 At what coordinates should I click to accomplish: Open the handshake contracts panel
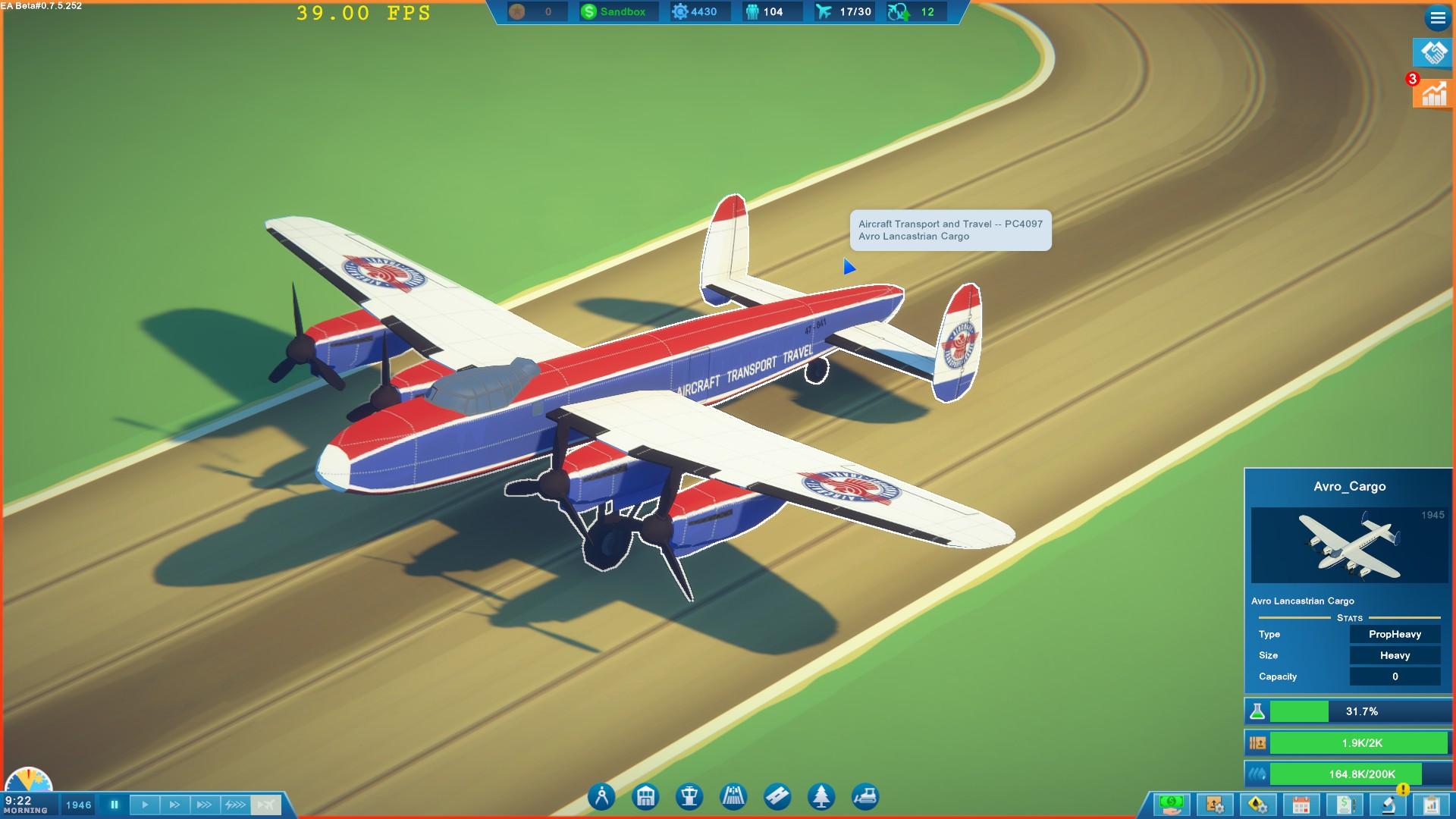[x=1432, y=53]
